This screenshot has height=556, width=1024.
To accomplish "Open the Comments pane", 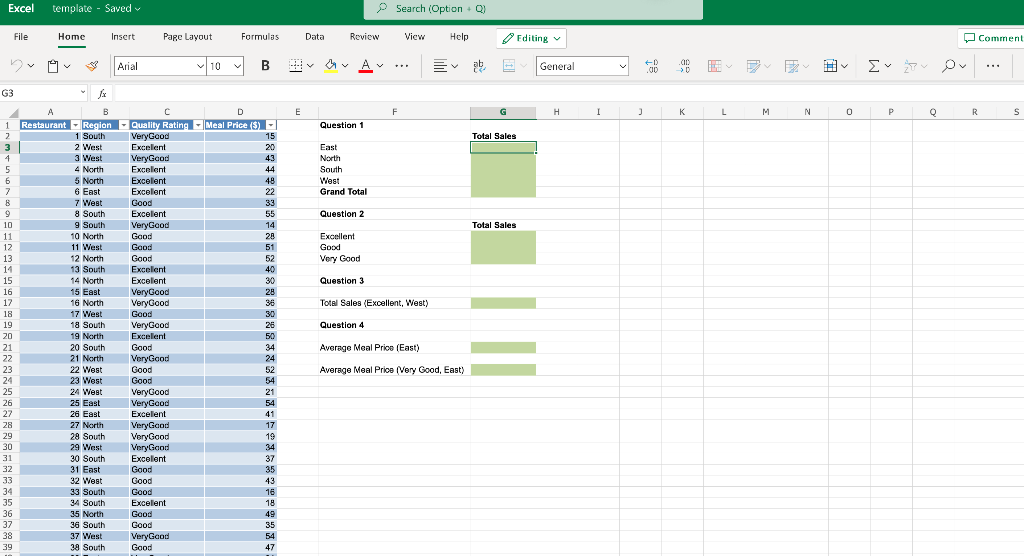I will 993,38.
